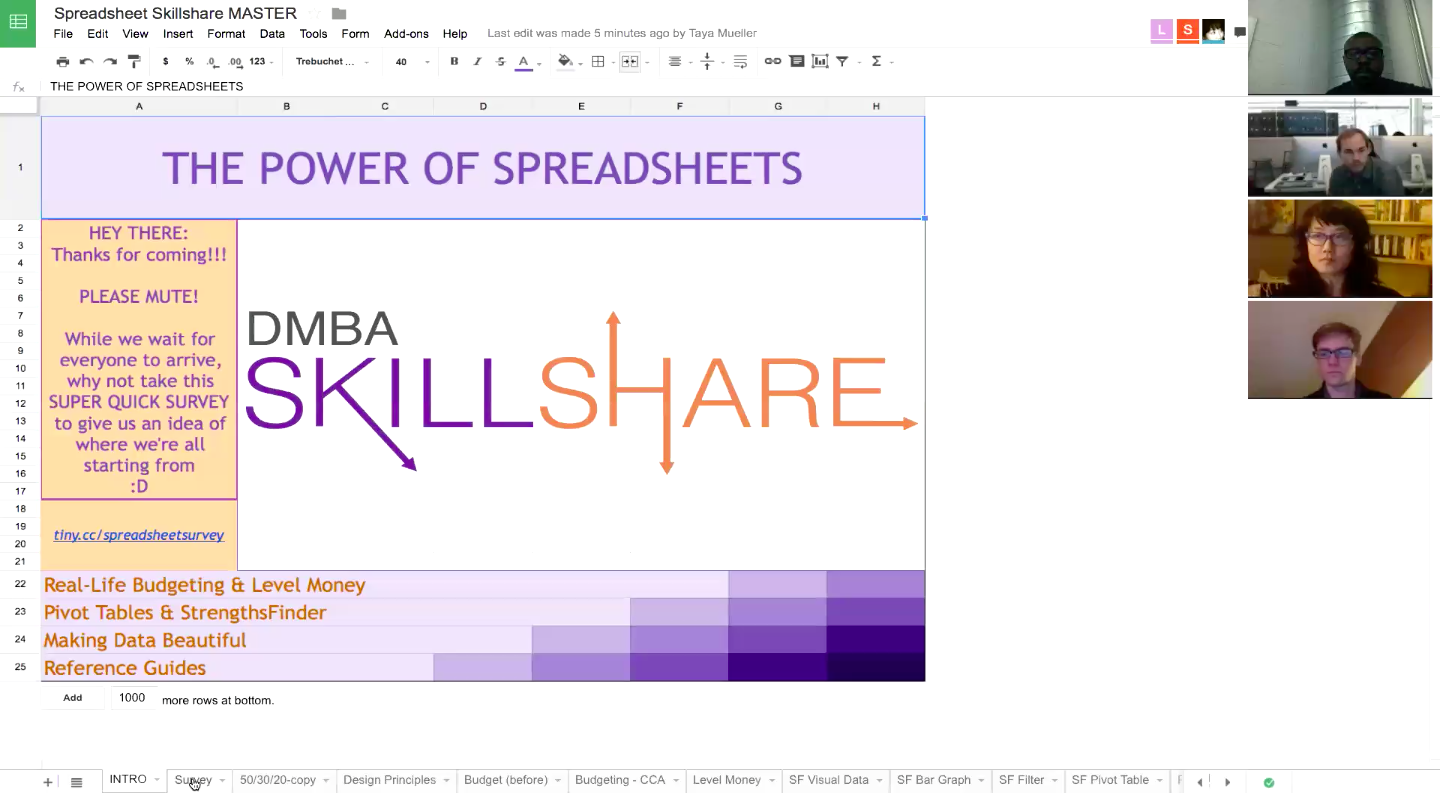Click the formula bar text
Image resolution: width=1440 pixels, height=793 pixels.
[147, 86]
